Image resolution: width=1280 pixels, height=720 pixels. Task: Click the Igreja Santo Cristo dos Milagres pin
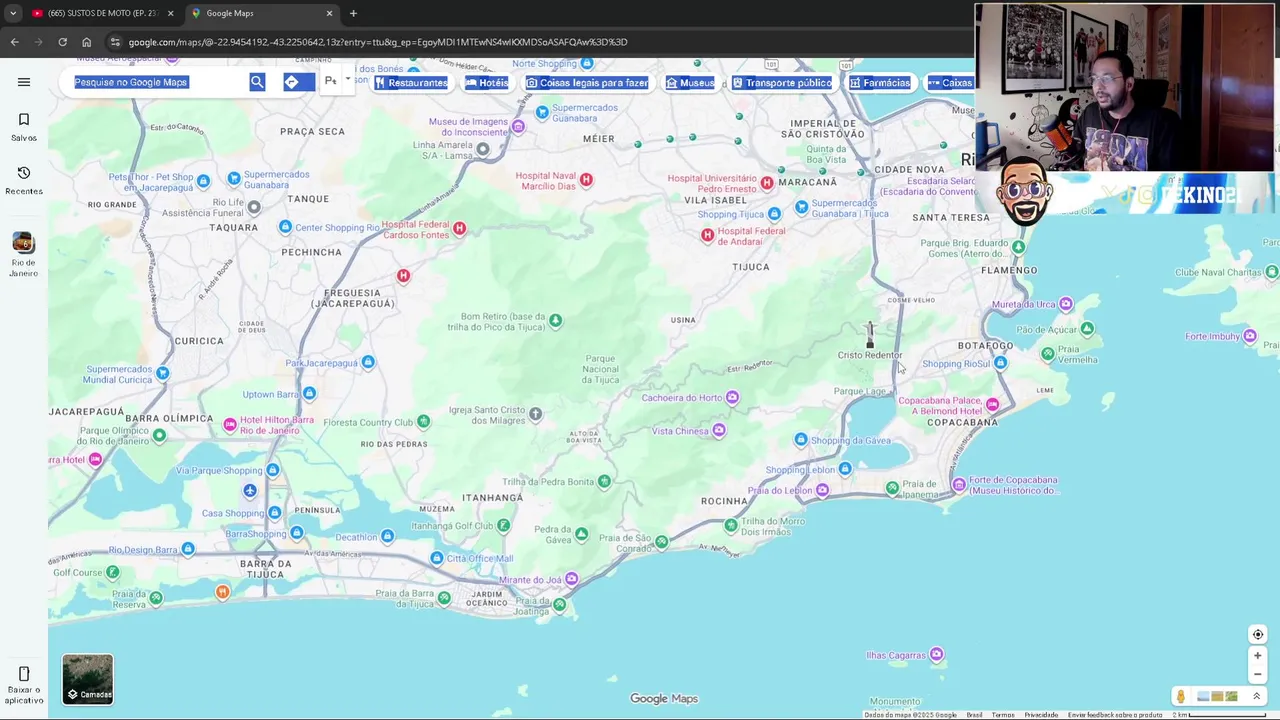point(535,414)
